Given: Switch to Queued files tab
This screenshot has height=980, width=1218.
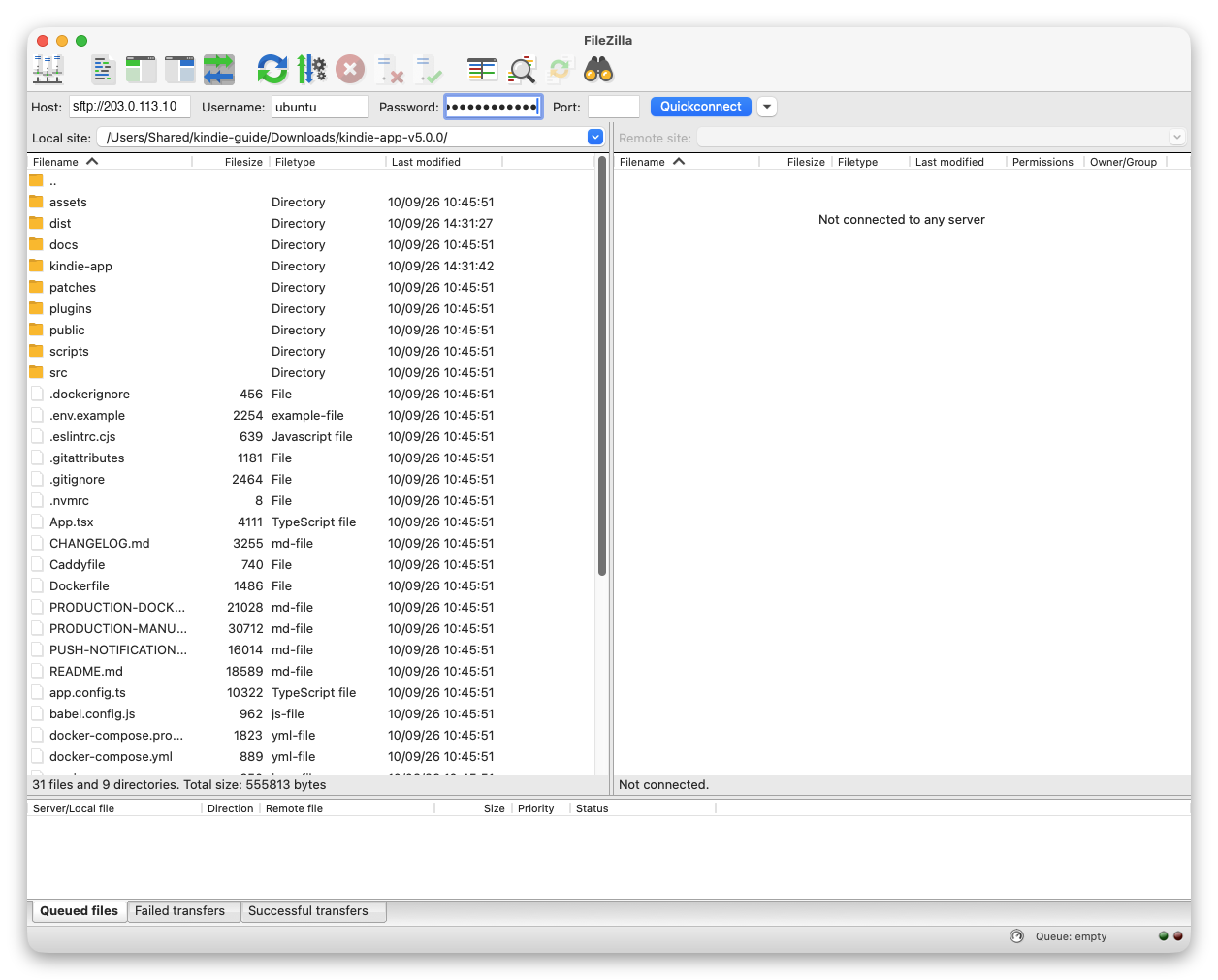Looking at the screenshot, I should [x=79, y=911].
